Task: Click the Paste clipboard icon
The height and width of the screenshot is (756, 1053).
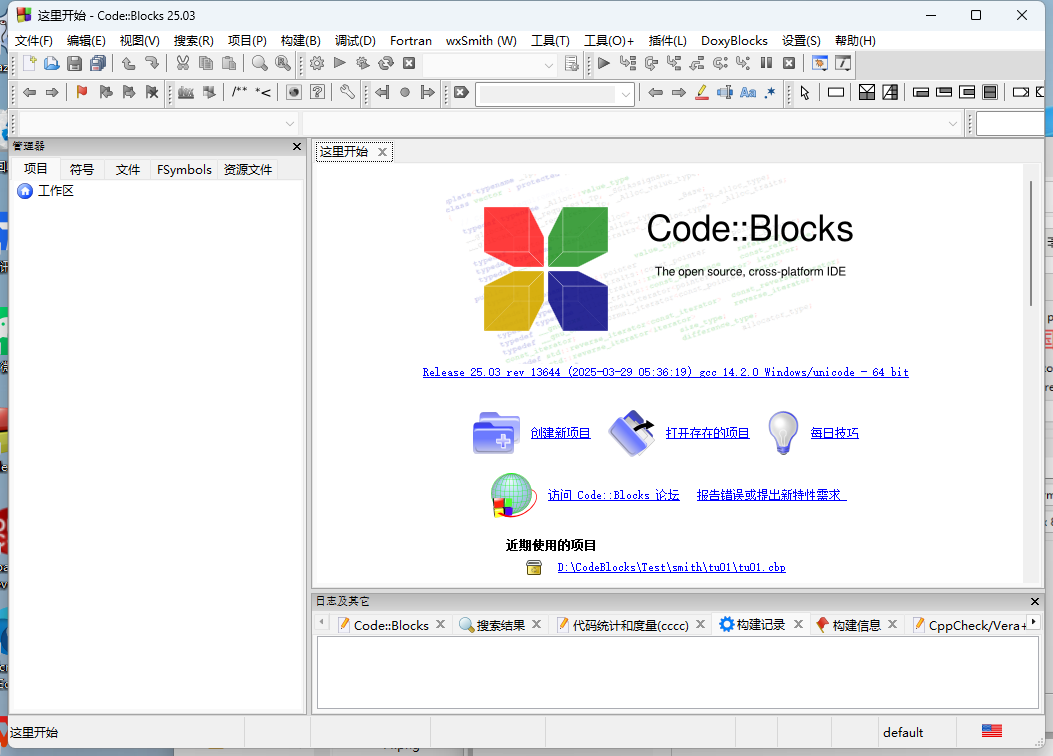Action: (229, 64)
